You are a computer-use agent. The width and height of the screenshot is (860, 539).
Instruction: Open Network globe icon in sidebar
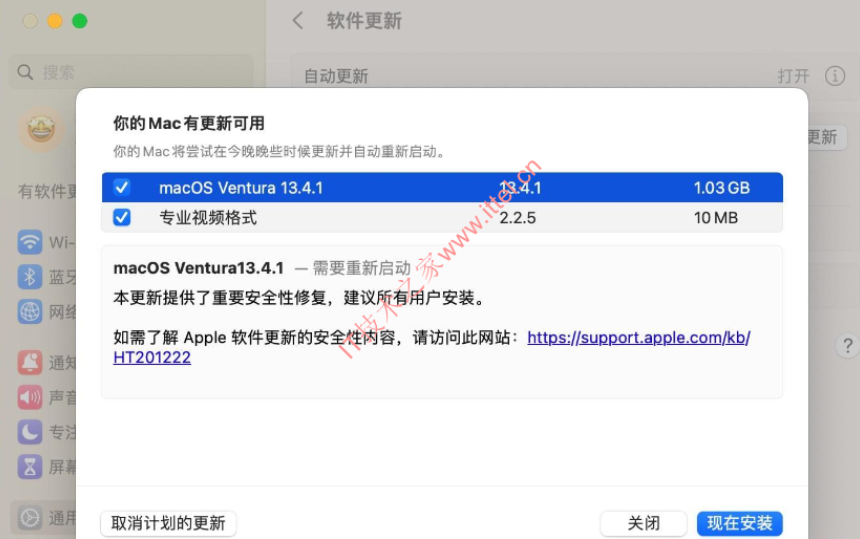(x=30, y=311)
